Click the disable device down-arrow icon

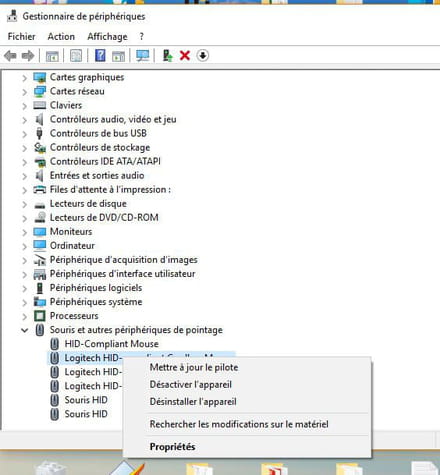click(x=203, y=55)
